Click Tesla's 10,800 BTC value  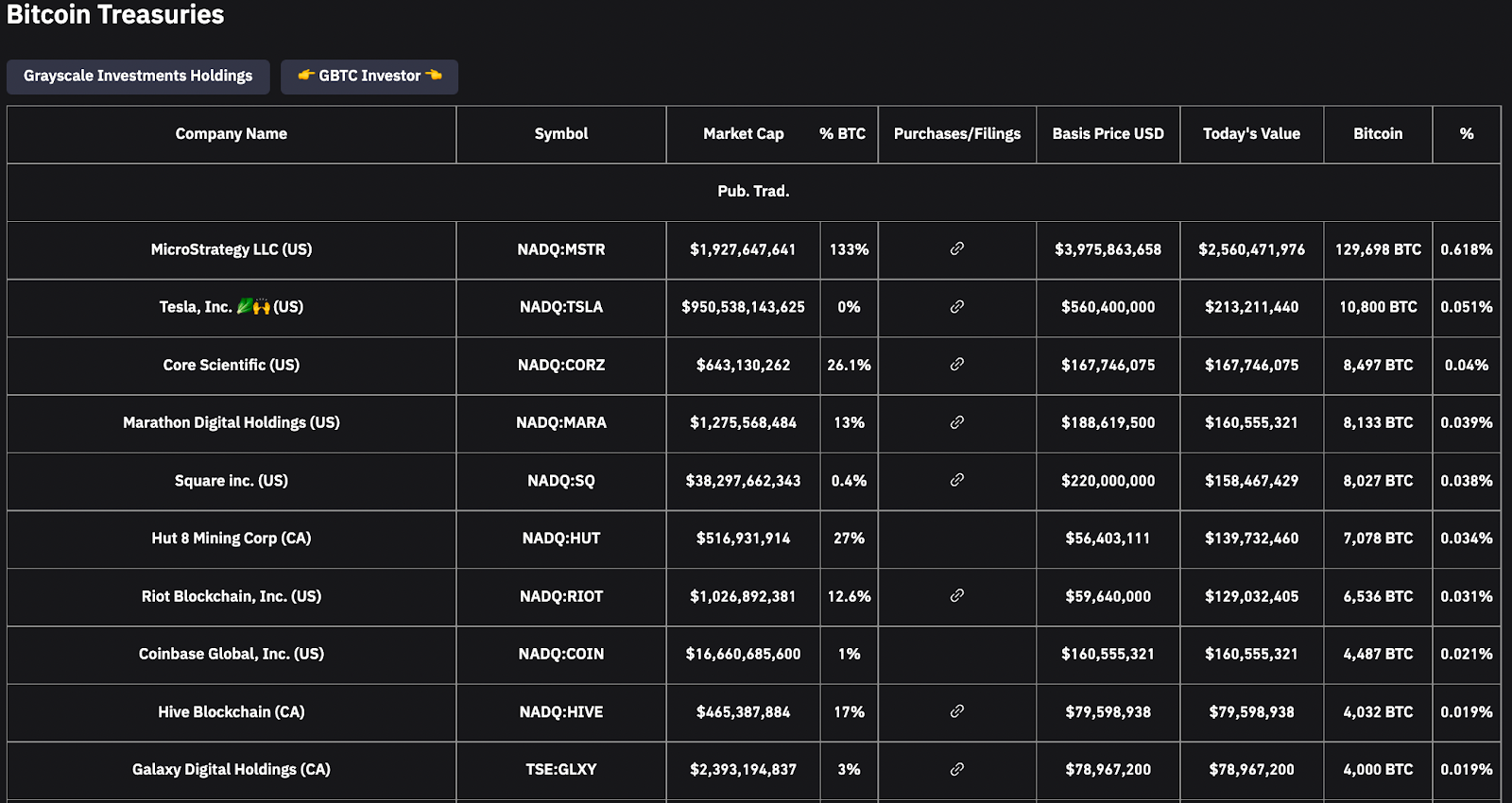pos(1378,307)
